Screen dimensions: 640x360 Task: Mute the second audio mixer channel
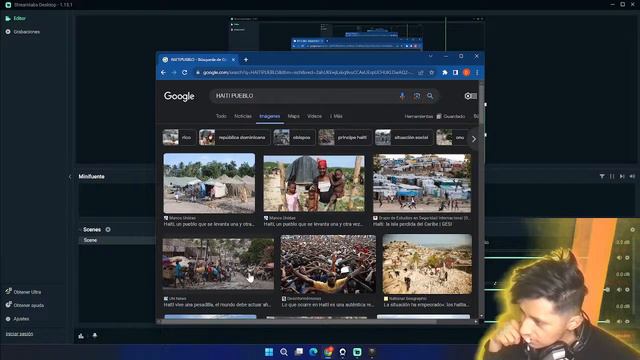click(620, 290)
